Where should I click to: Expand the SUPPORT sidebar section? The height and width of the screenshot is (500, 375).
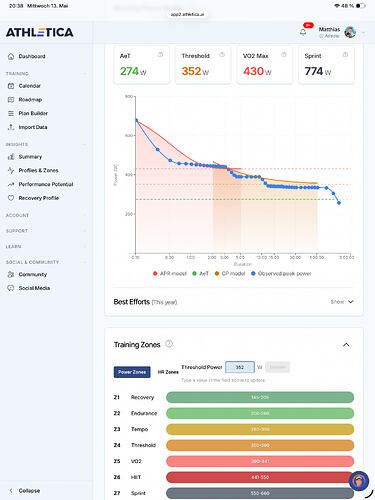click(84, 231)
